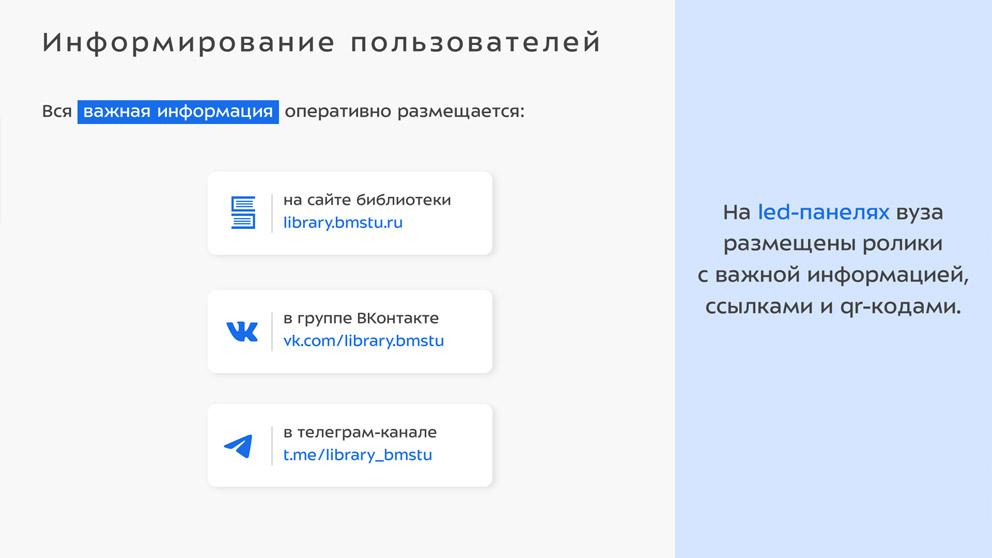Click the library website document icon
The height and width of the screenshot is (558, 992).
pos(243,213)
